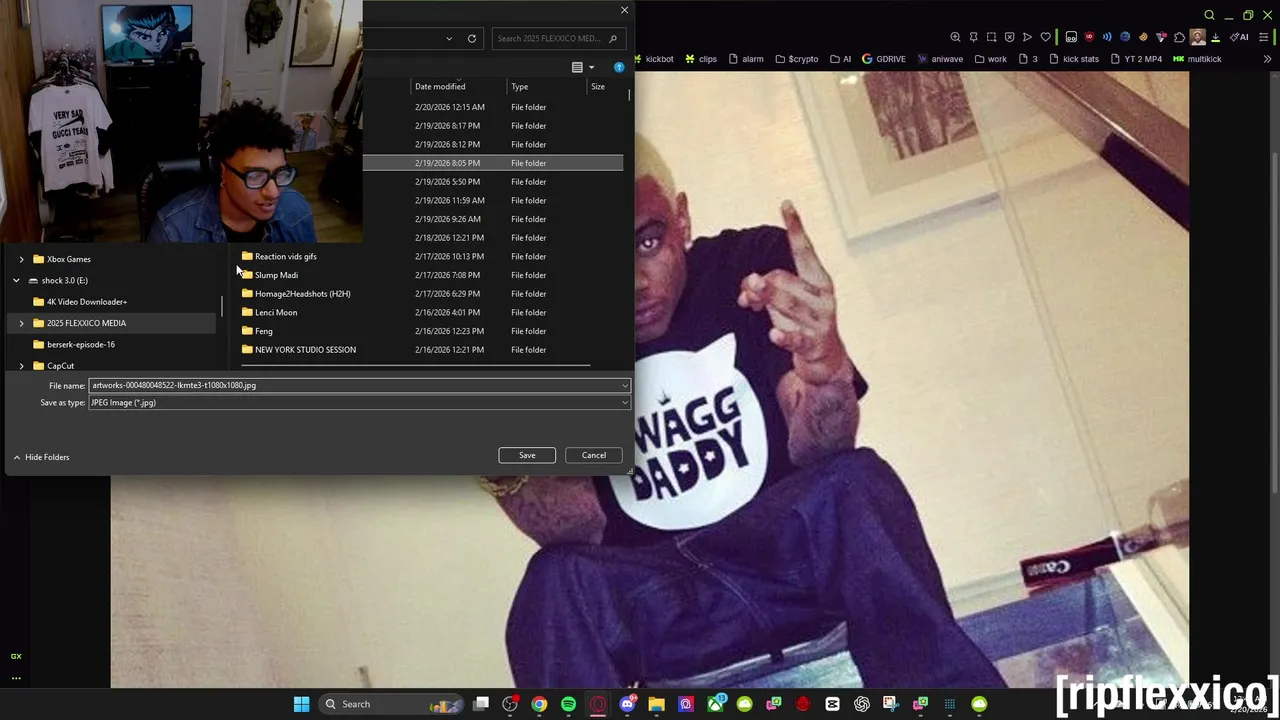Open the work bookmarks folder

click(991, 59)
